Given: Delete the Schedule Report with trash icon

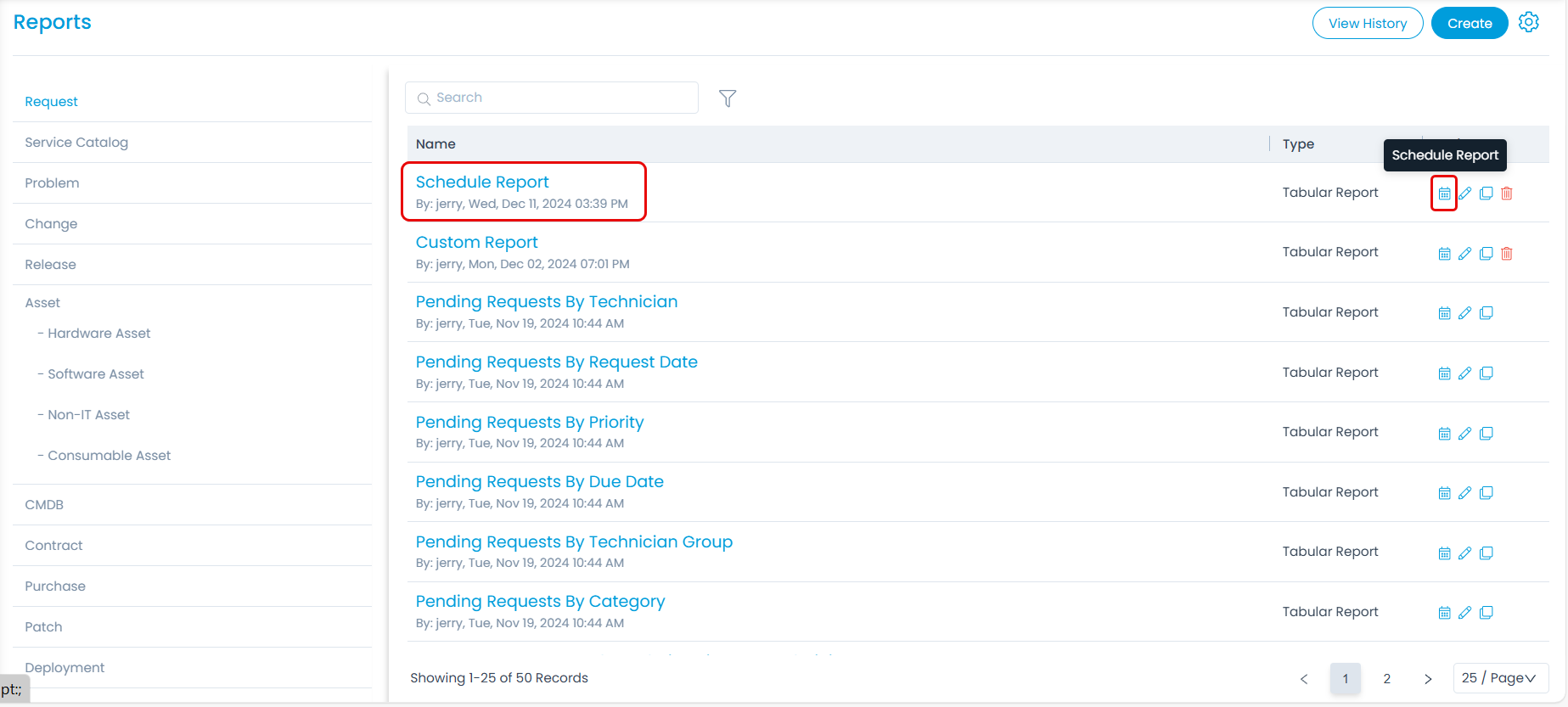Looking at the screenshot, I should 1507,194.
